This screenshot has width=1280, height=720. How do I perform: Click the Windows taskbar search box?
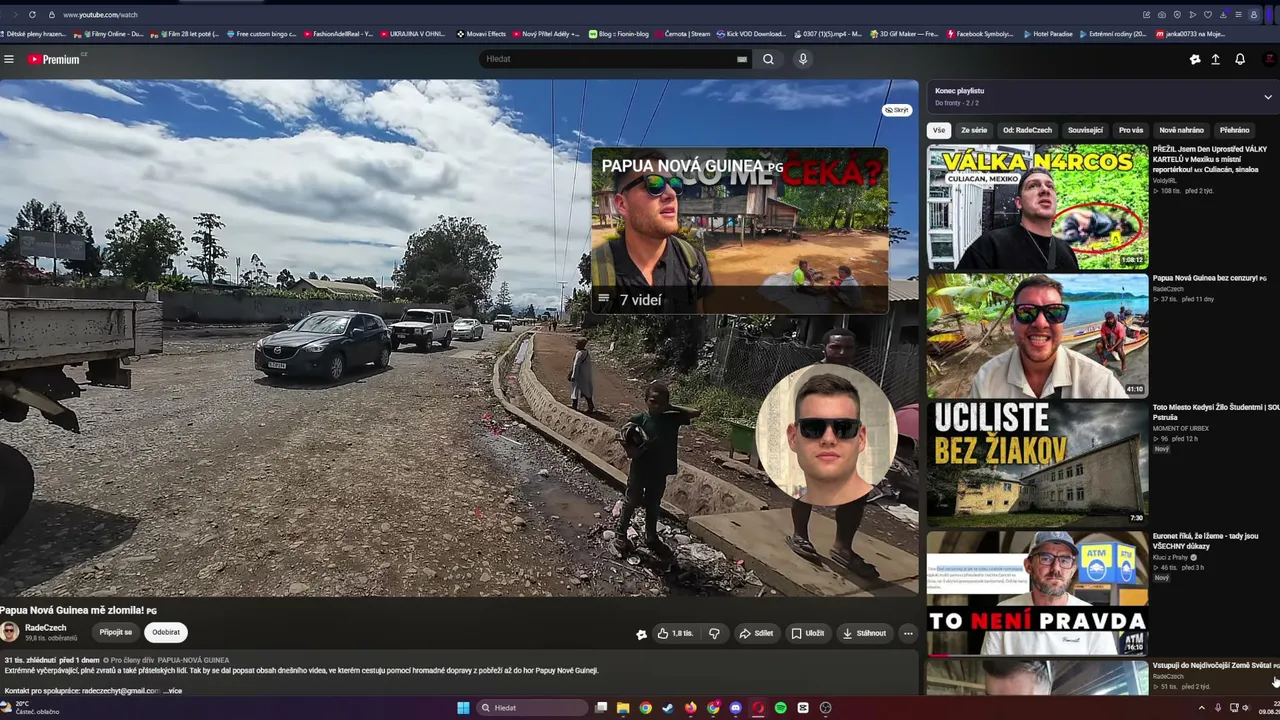pyautogui.click(x=530, y=708)
